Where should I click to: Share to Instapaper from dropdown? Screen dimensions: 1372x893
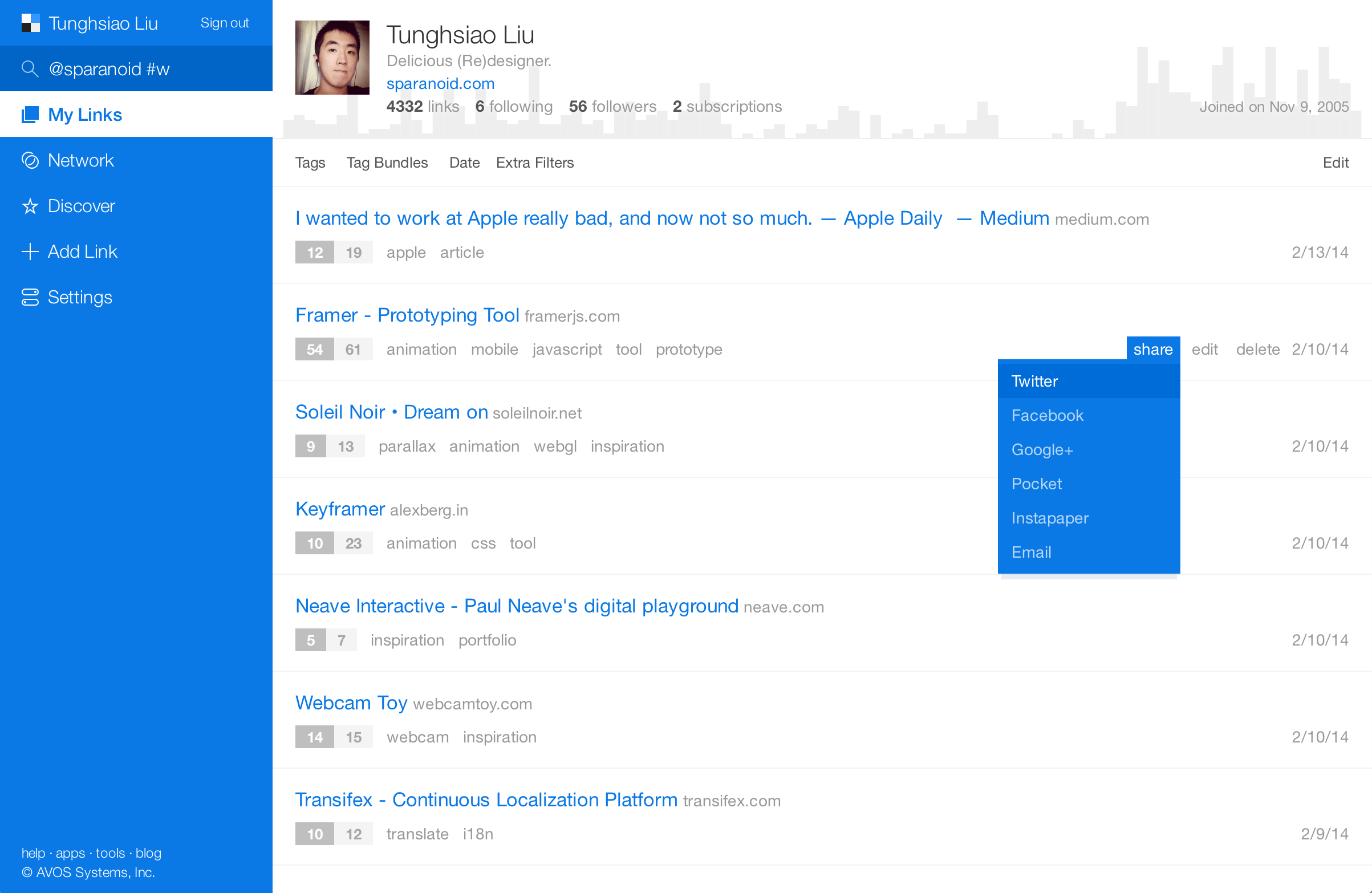tap(1089, 518)
